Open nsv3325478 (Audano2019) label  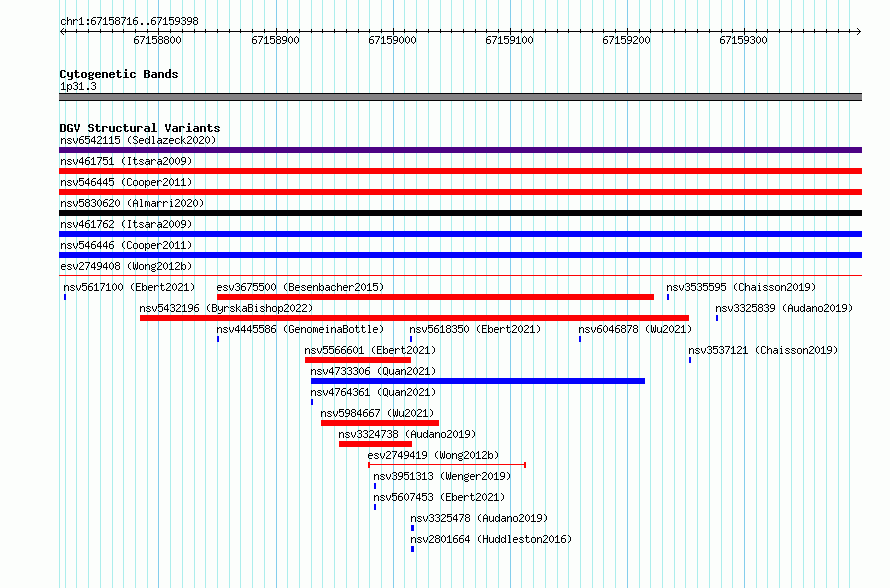click(x=479, y=518)
